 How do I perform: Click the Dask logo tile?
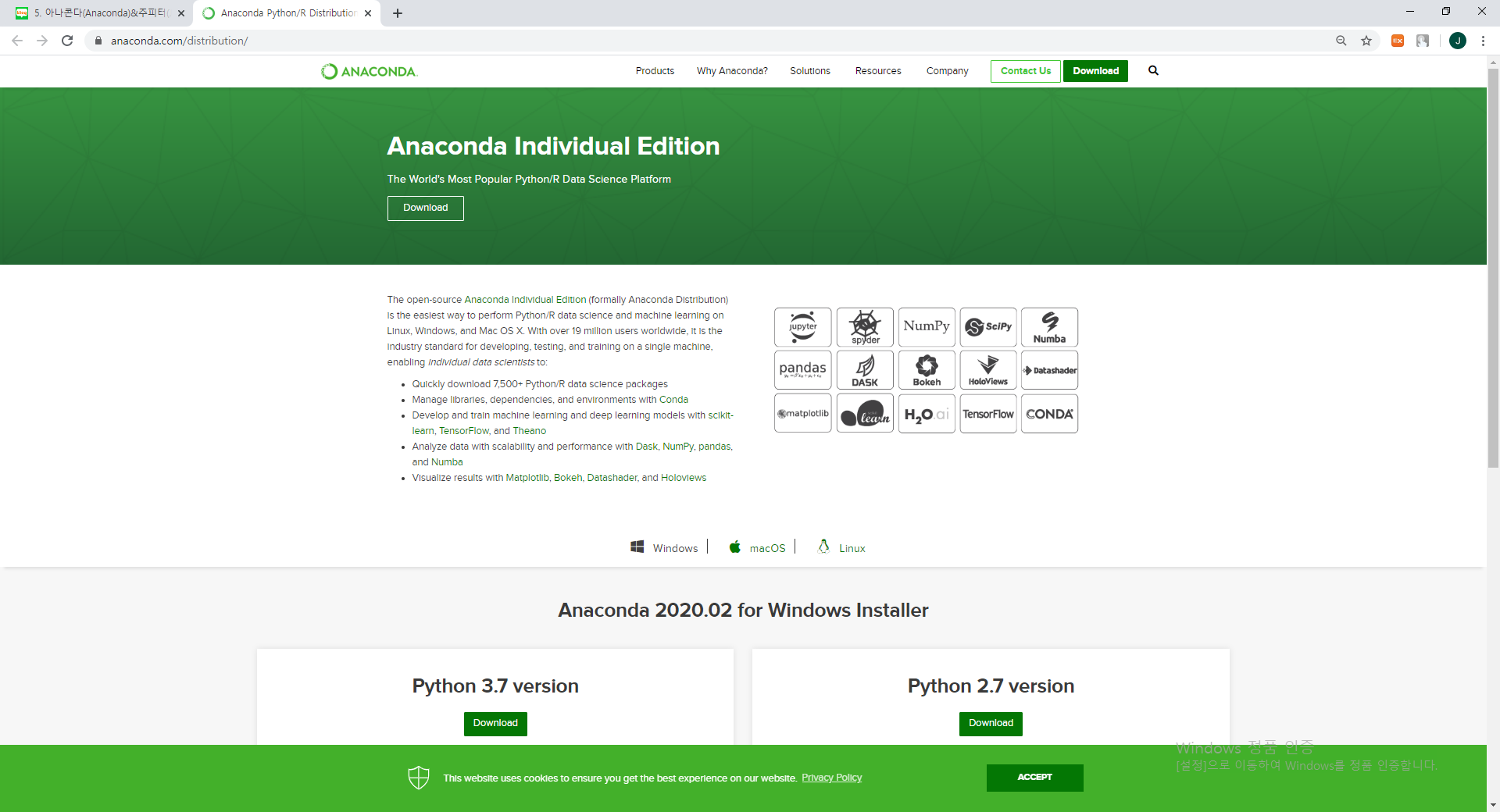(865, 370)
